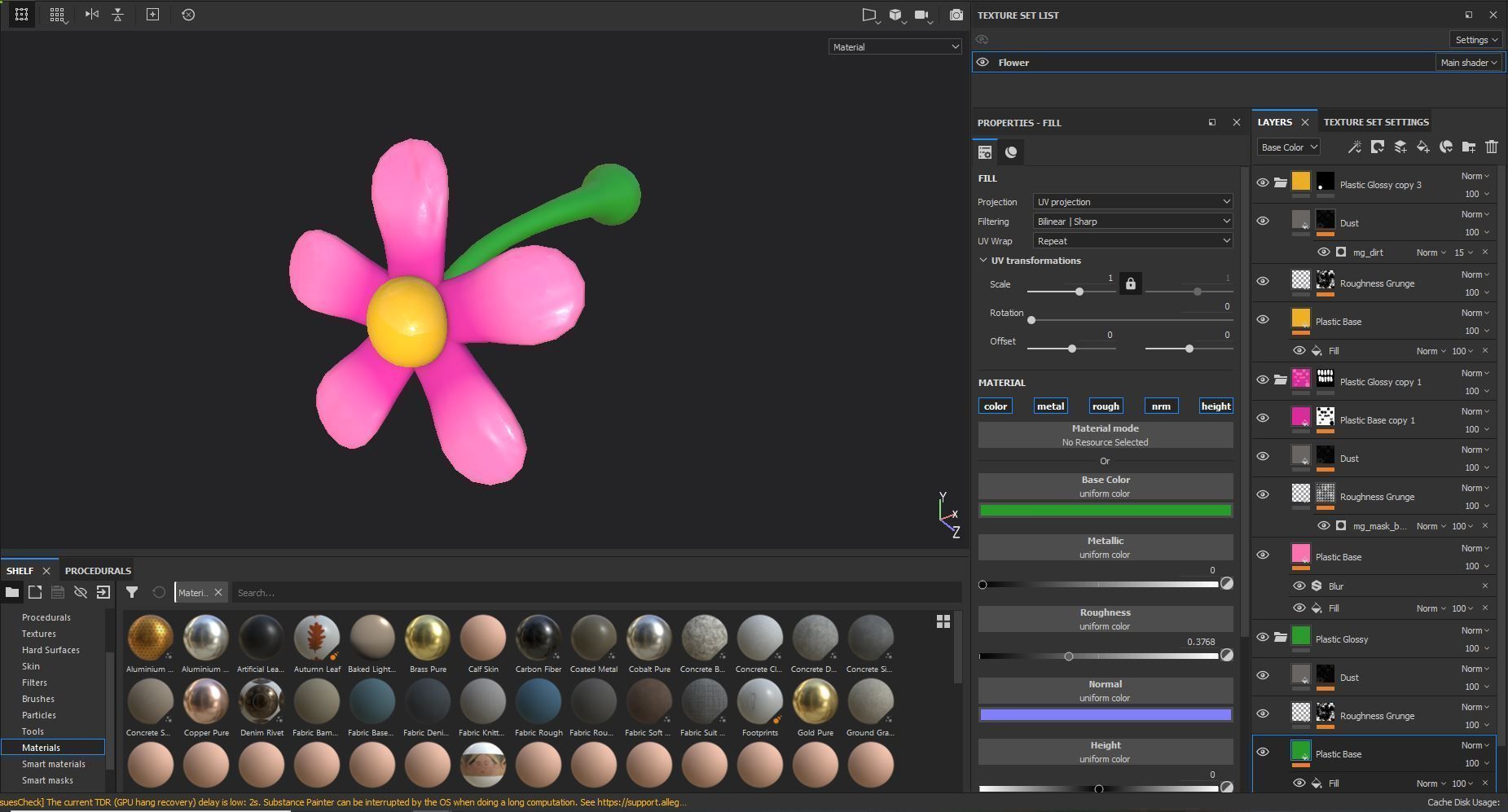Click the shelf hidden-eye toggle icon

coord(81,592)
